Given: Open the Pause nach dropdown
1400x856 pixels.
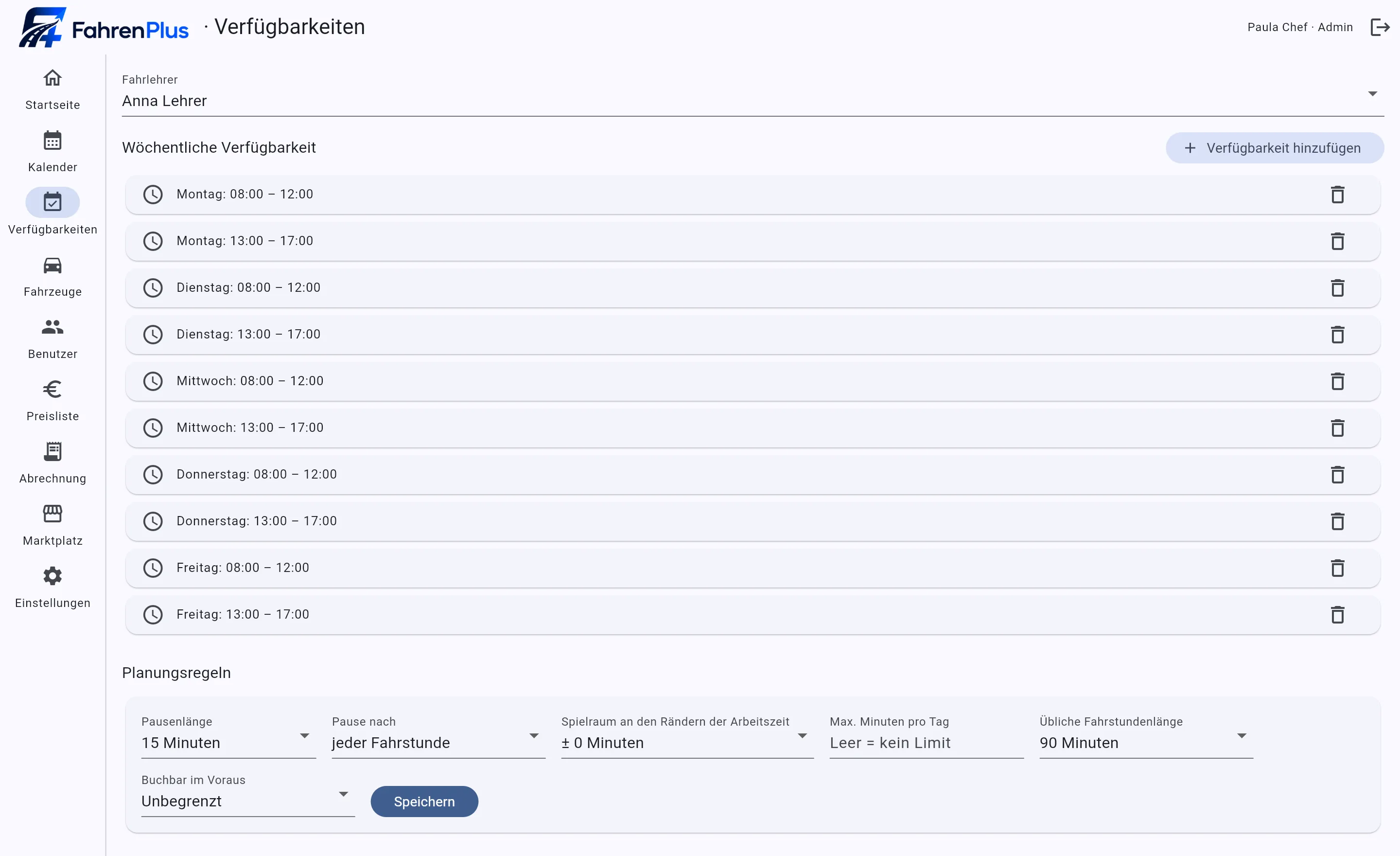Looking at the screenshot, I should coord(438,736).
